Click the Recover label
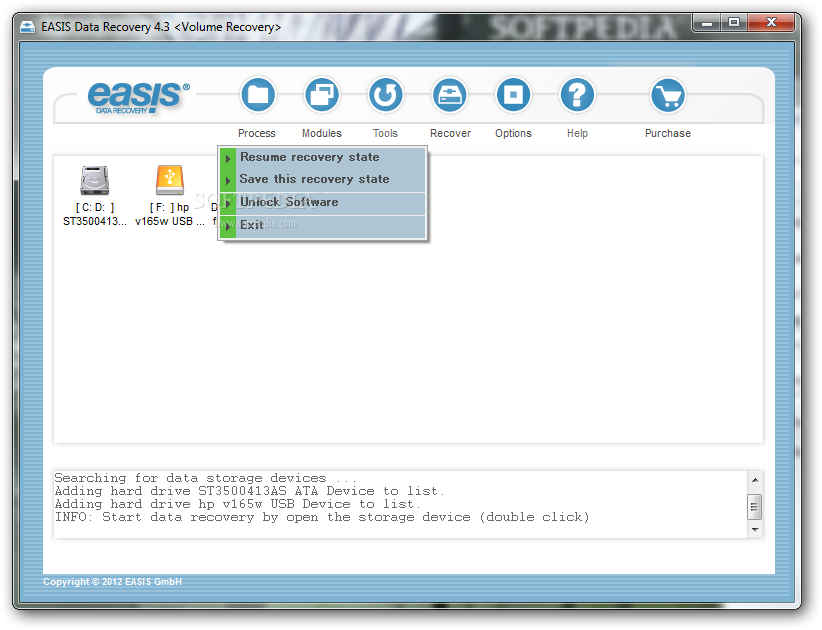 (x=450, y=133)
